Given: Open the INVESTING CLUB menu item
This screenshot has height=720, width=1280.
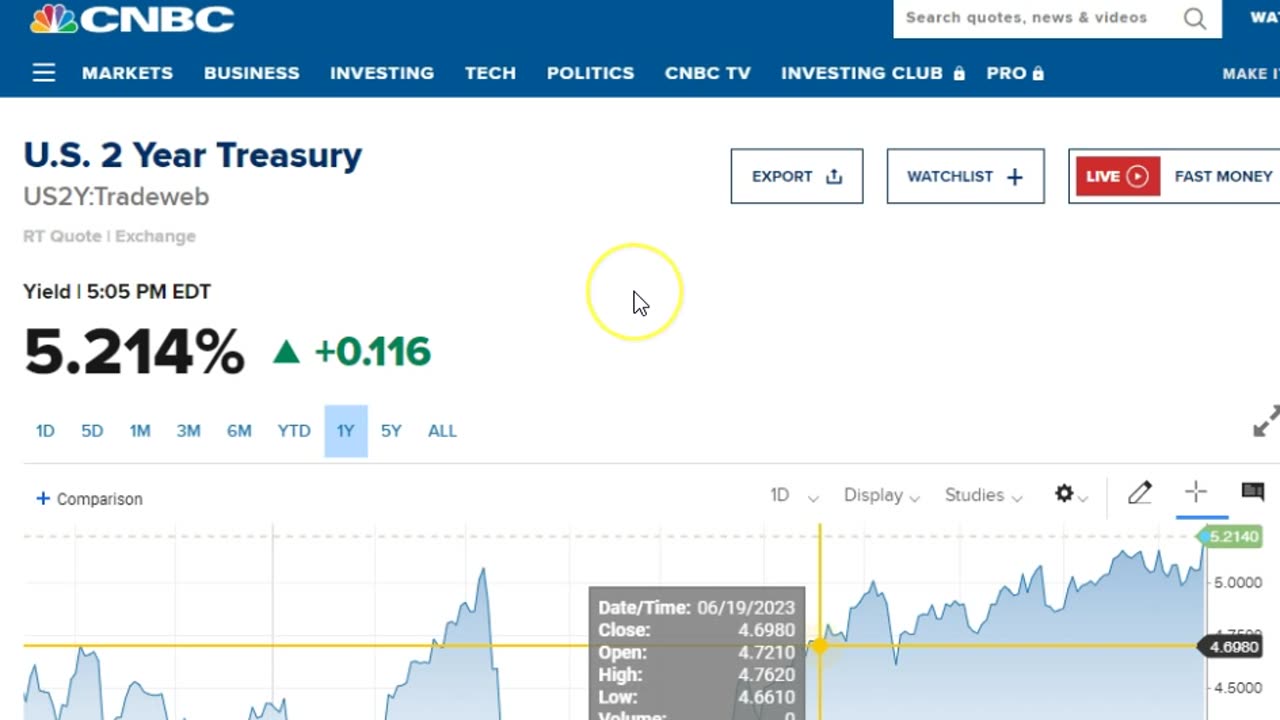Looking at the screenshot, I should [862, 73].
